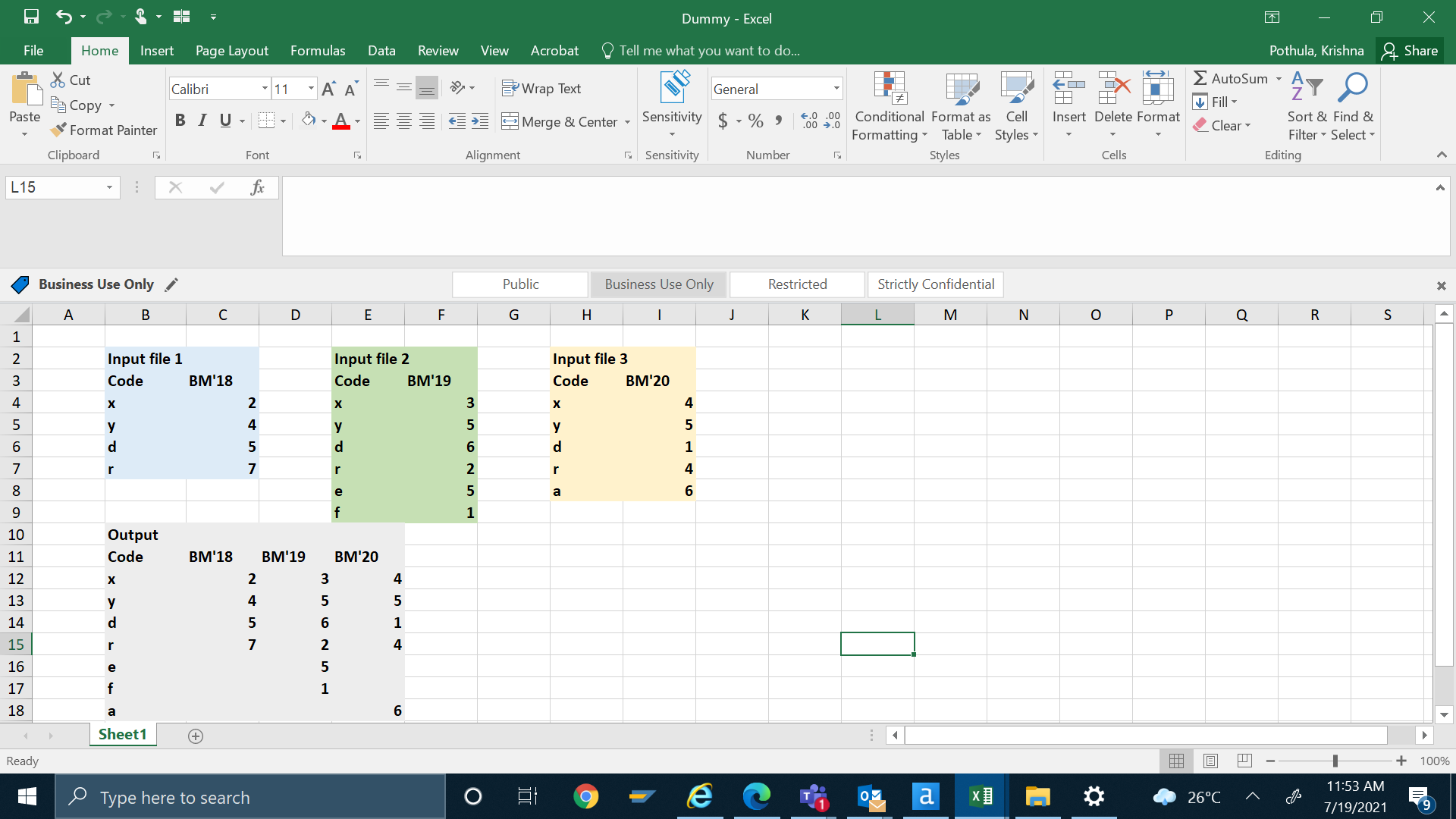Switch to the Formulas ribbon tab
1456x819 pixels.
tap(318, 51)
